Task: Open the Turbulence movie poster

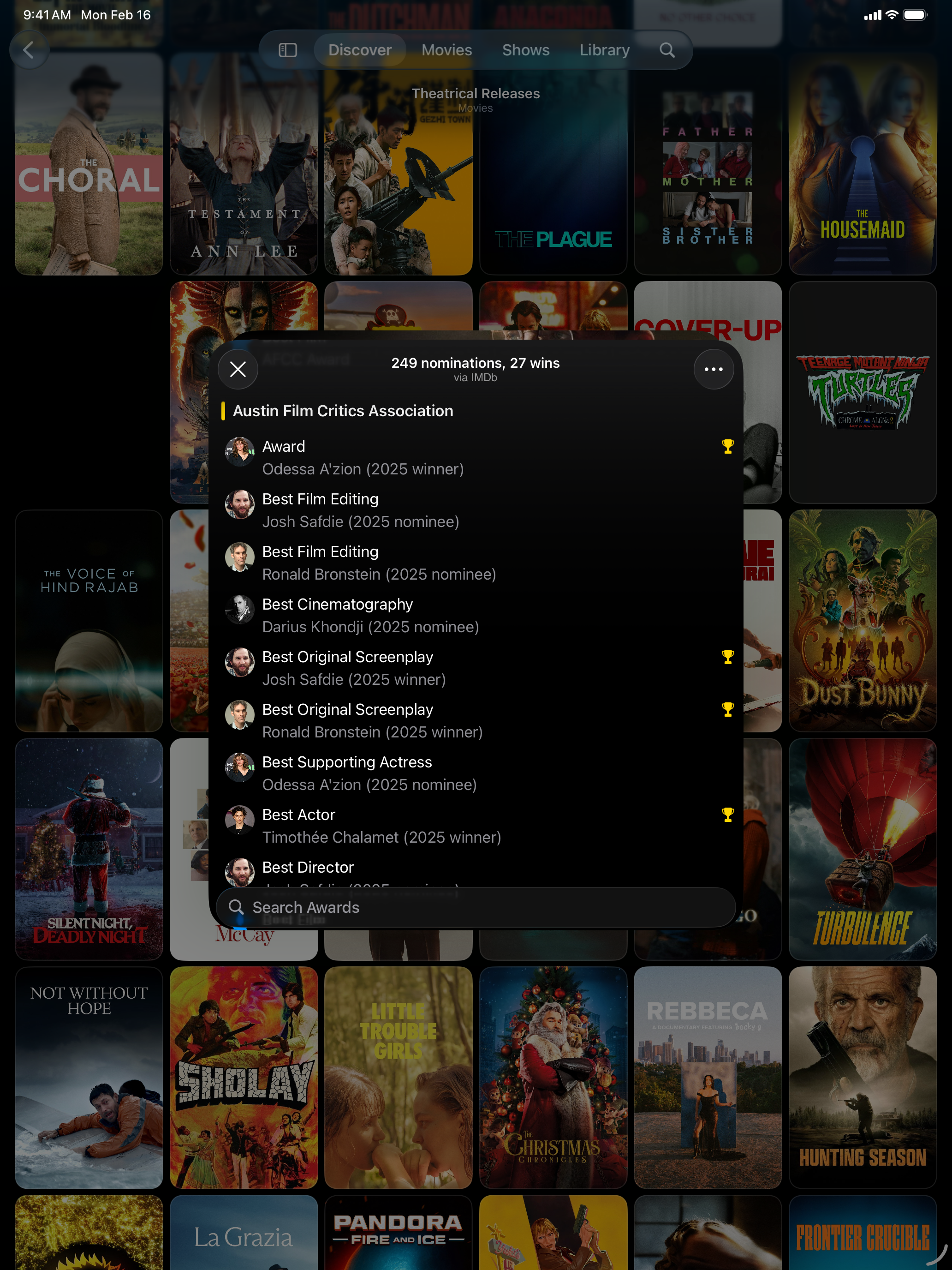Action: coord(863,849)
